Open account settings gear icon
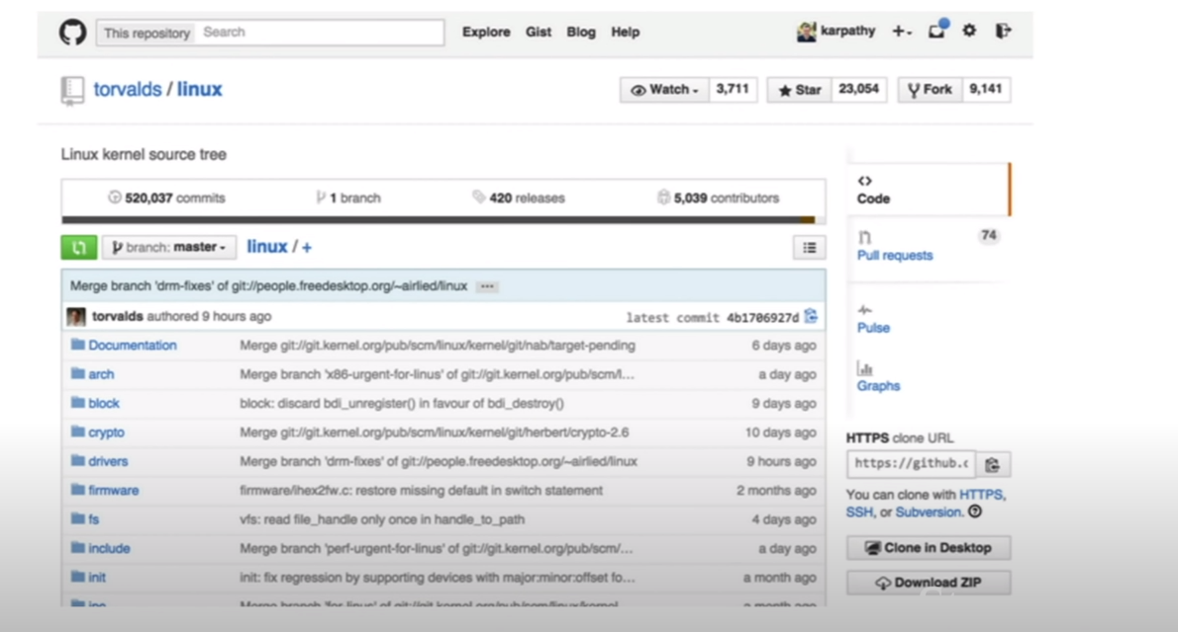1178x632 pixels. coord(970,31)
